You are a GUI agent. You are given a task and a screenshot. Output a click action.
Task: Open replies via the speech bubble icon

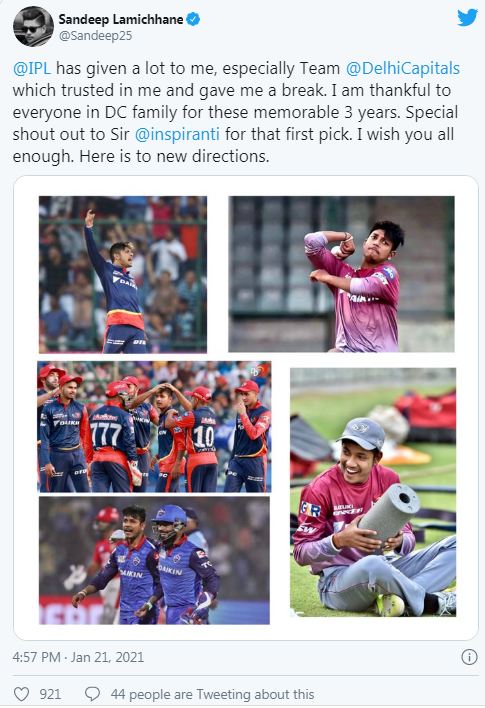pyautogui.click(x=93, y=694)
